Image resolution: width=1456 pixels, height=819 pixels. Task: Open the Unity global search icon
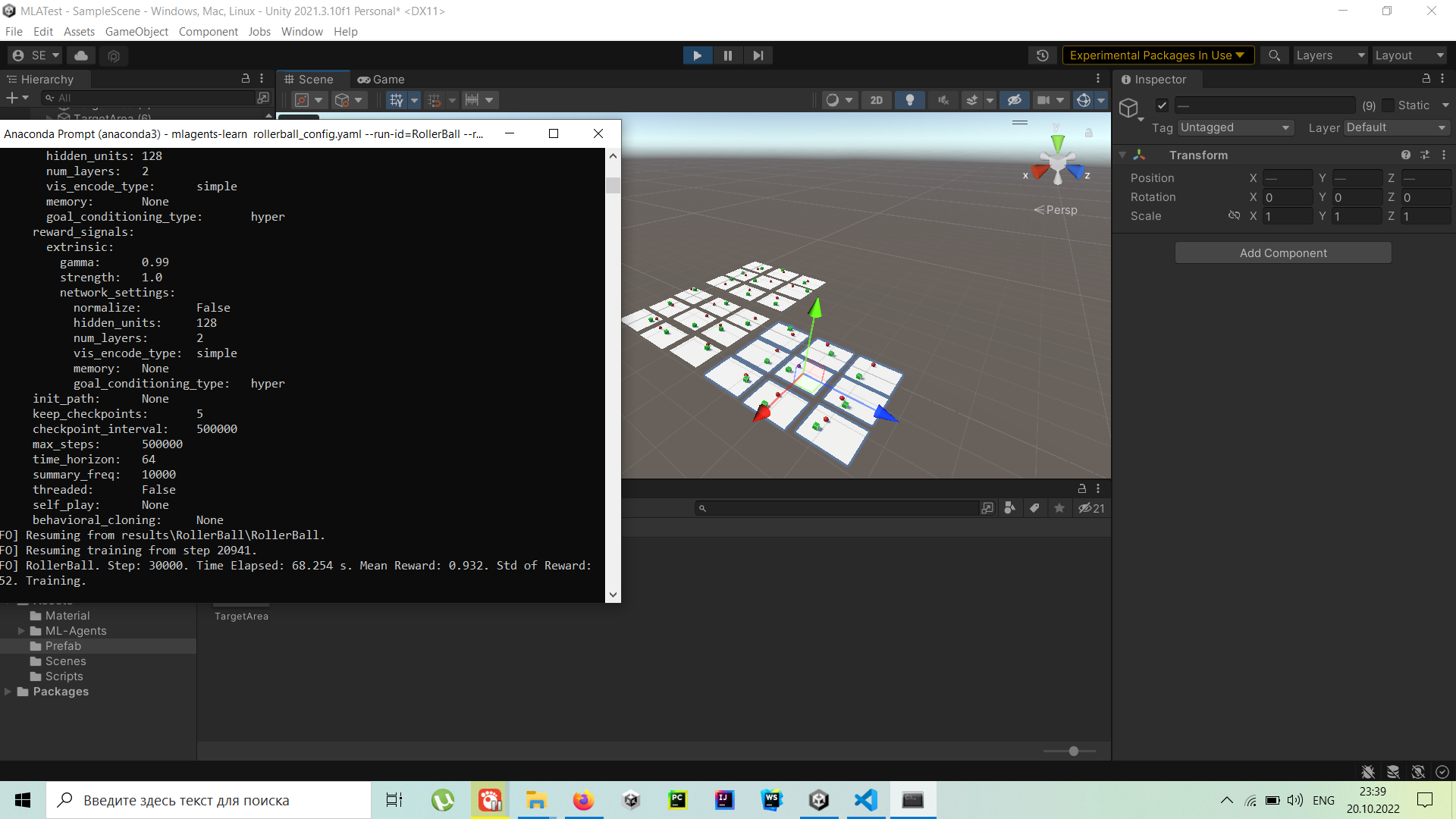[x=1275, y=55]
